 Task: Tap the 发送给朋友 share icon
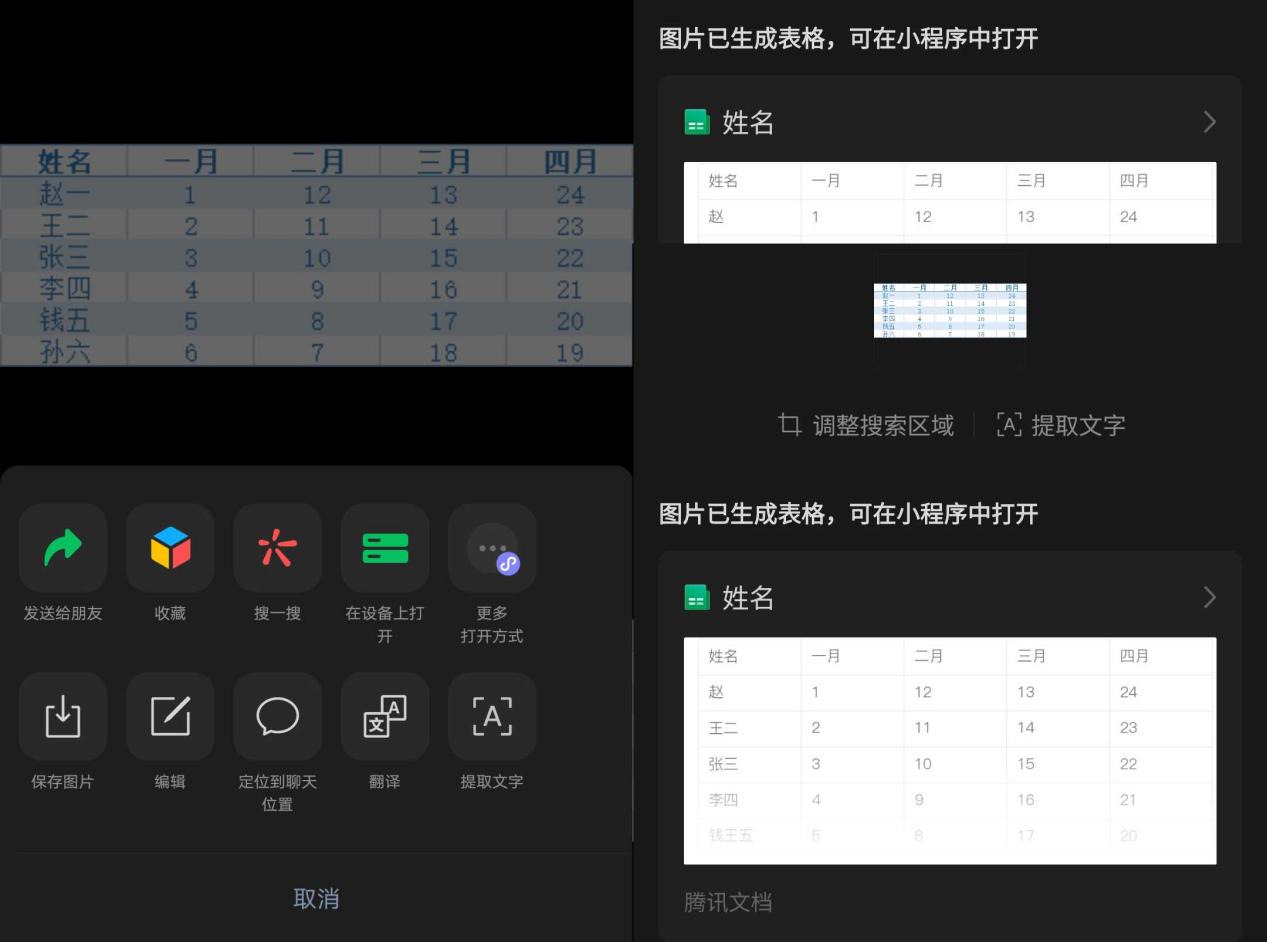(63, 547)
